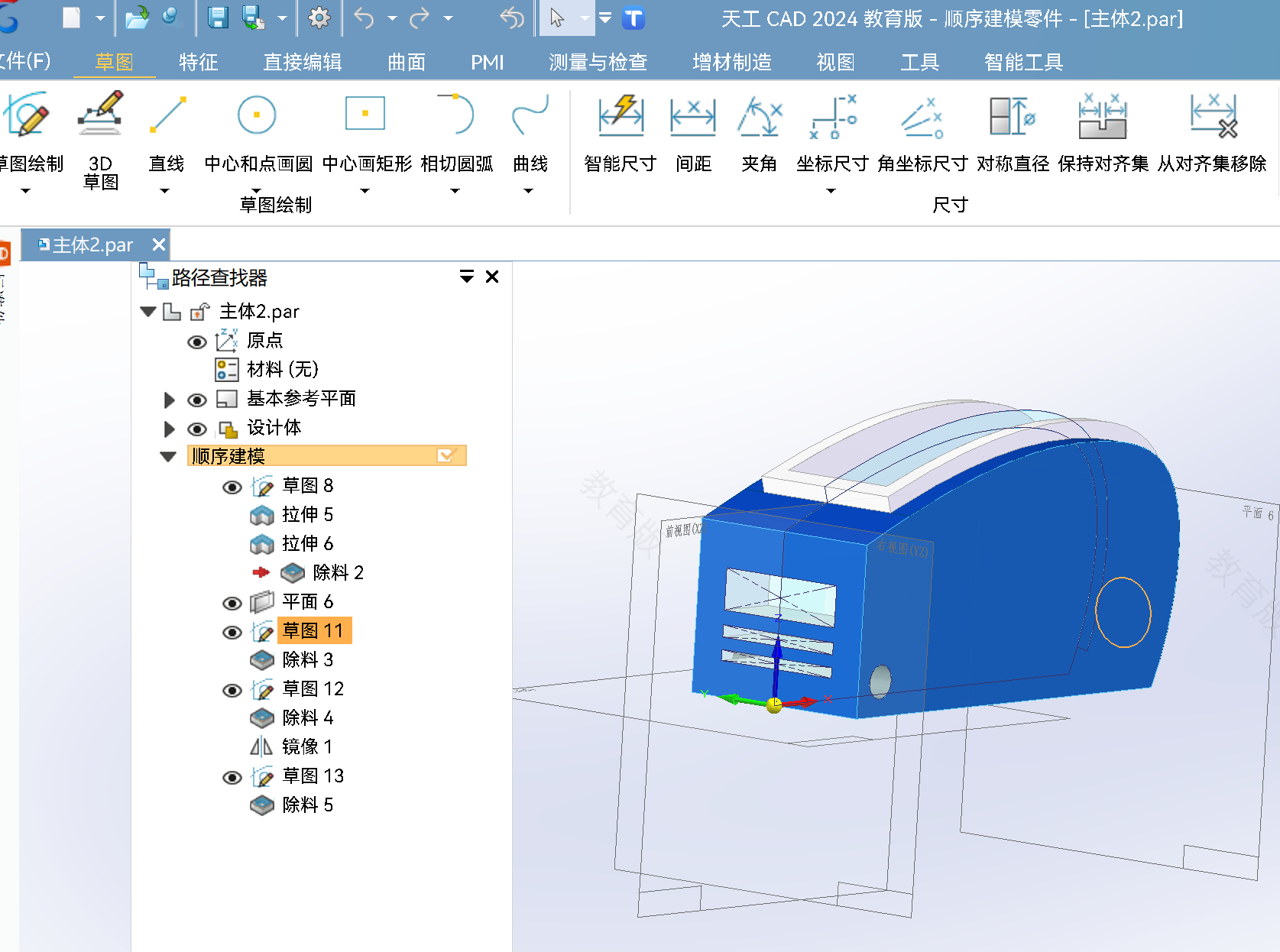
Task: Toggle visibility of 原点
Action: (197, 342)
